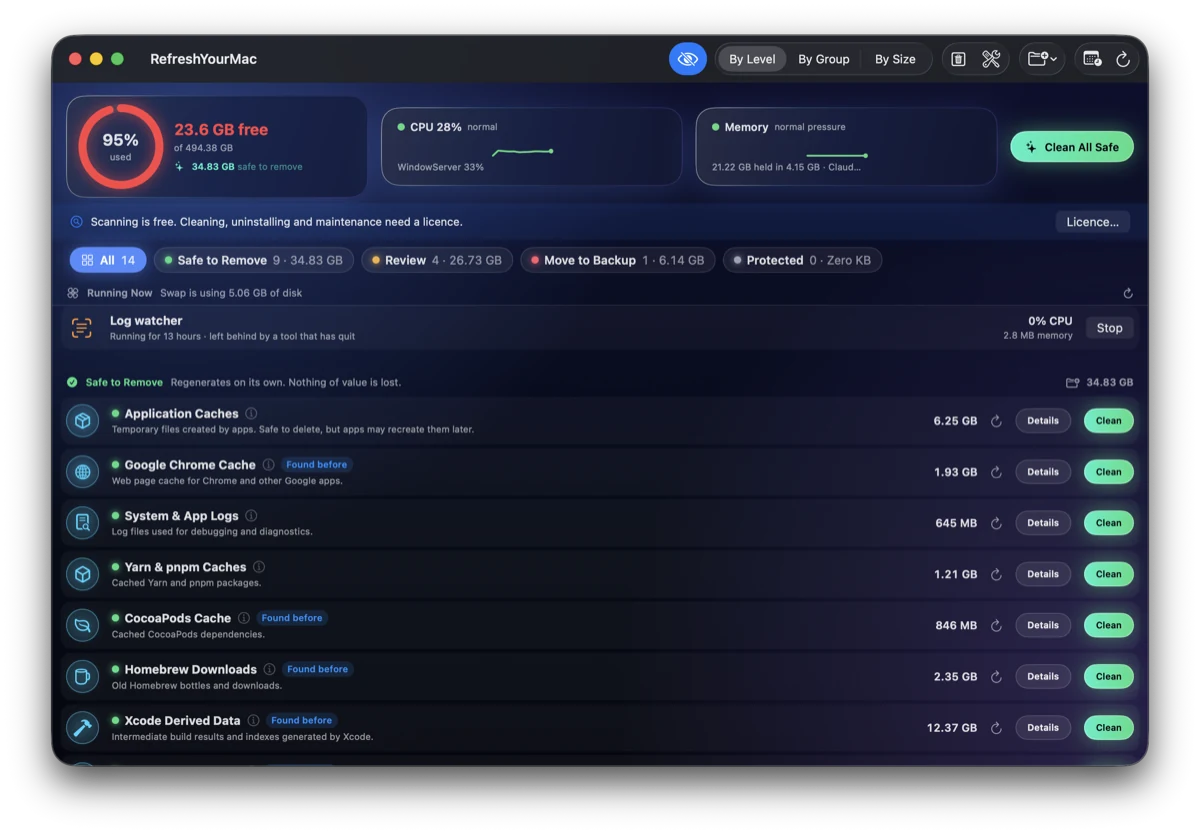The image size is (1200, 834).
Task: Click Found before badge on CocoaPods Cache
Action: coord(292,618)
